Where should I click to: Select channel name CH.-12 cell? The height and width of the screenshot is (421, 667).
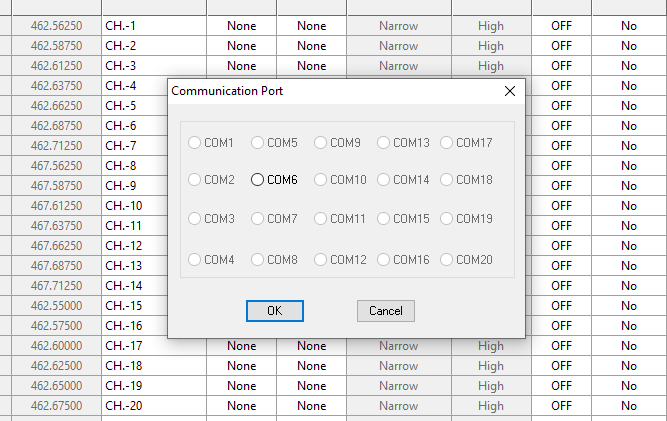(135, 246)
